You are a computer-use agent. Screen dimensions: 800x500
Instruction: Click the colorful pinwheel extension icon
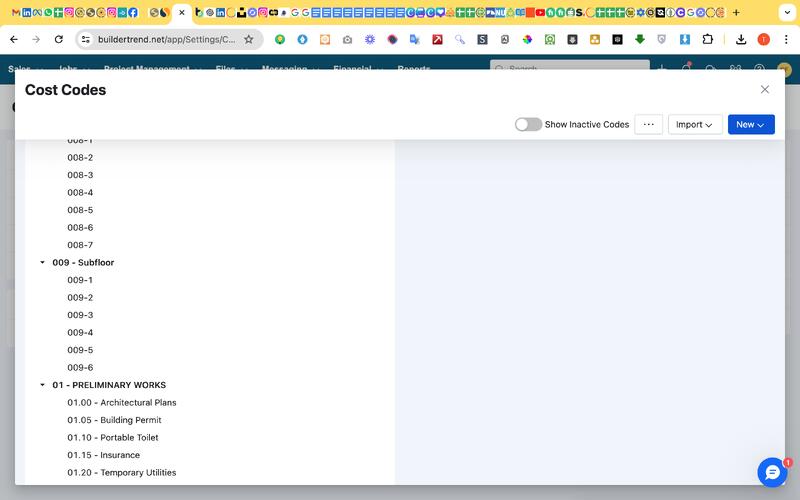[527, 39]
